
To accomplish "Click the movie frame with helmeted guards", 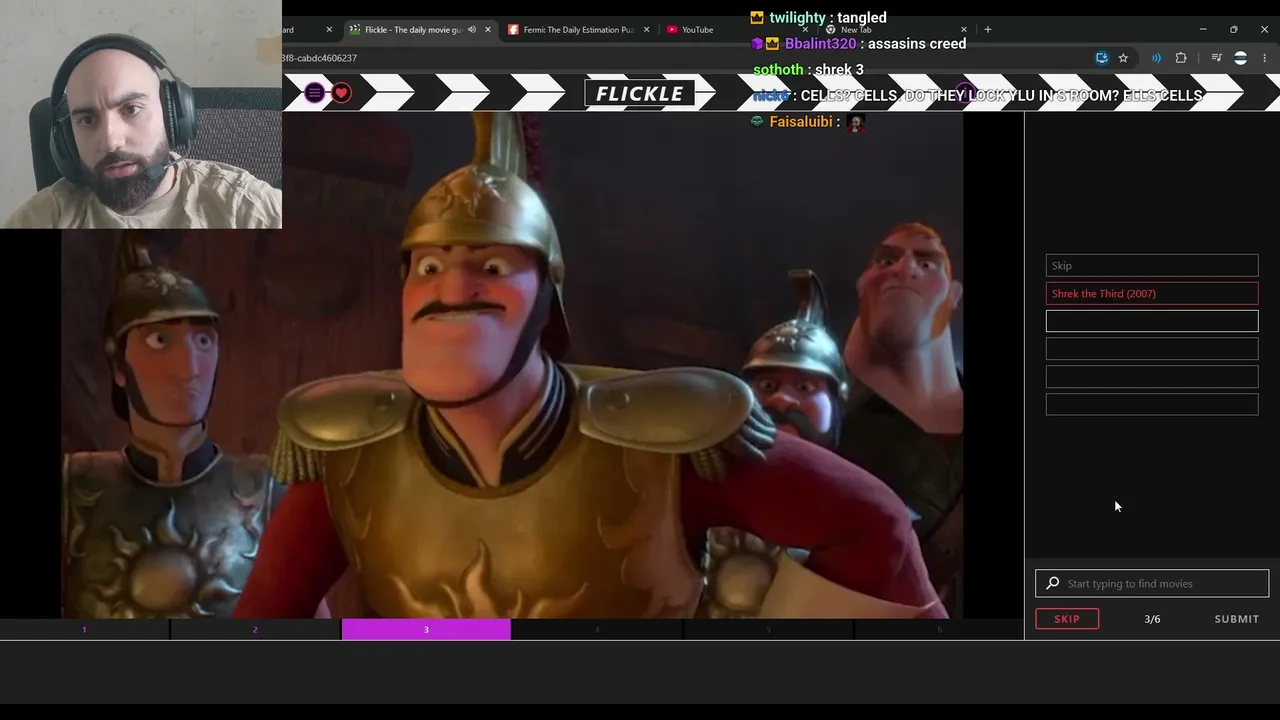I will point(512,365).
